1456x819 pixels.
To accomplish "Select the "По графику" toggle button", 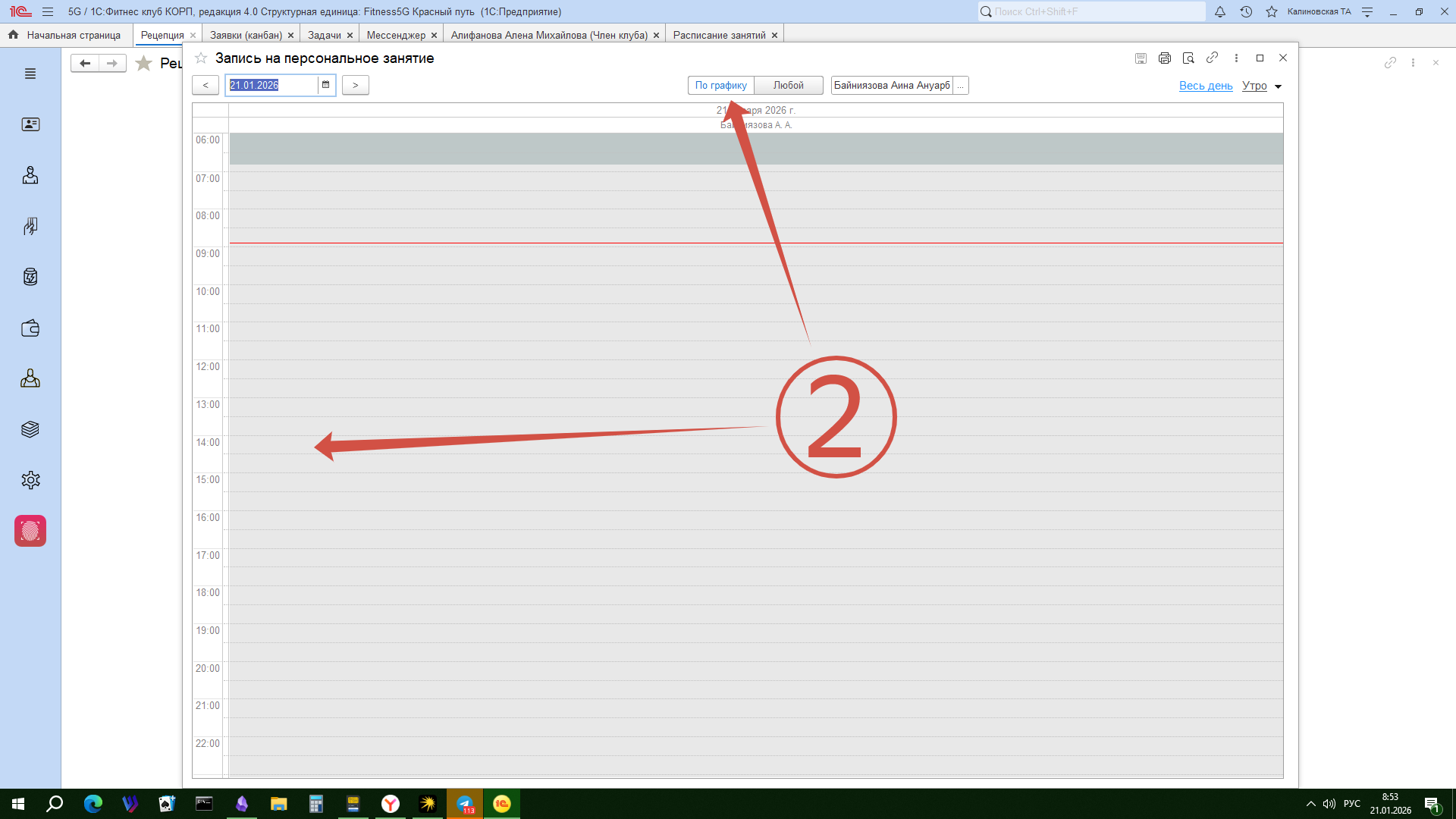I will pos(720,85).
